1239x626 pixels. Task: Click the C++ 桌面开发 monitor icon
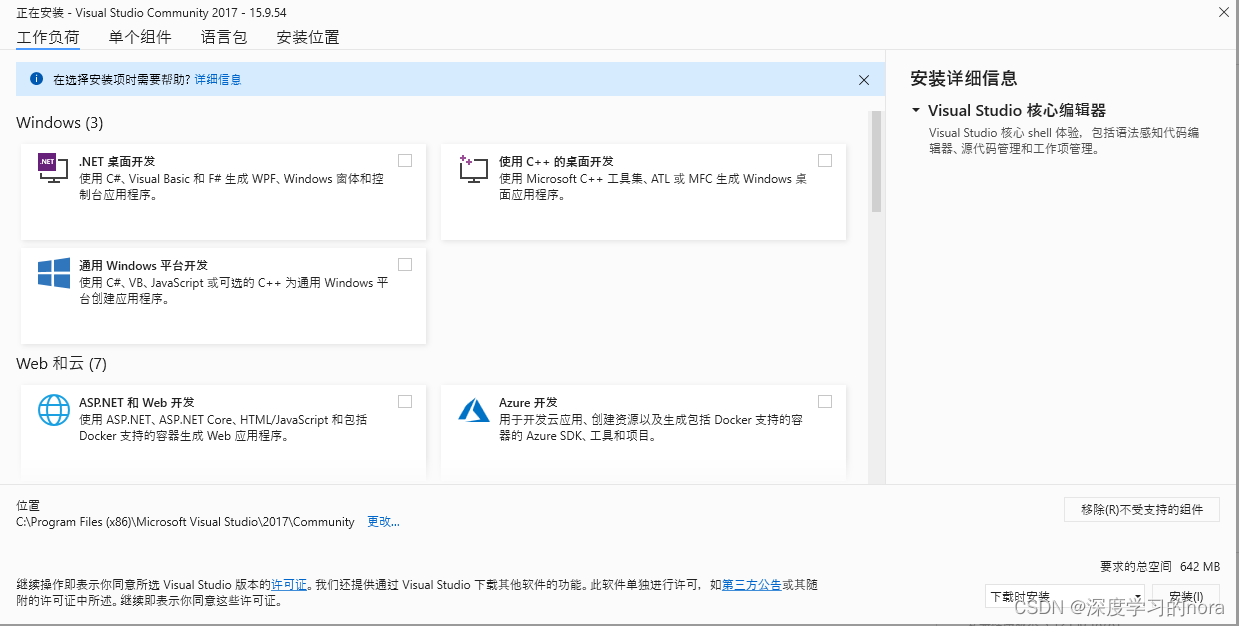click(x=472, y=168)
